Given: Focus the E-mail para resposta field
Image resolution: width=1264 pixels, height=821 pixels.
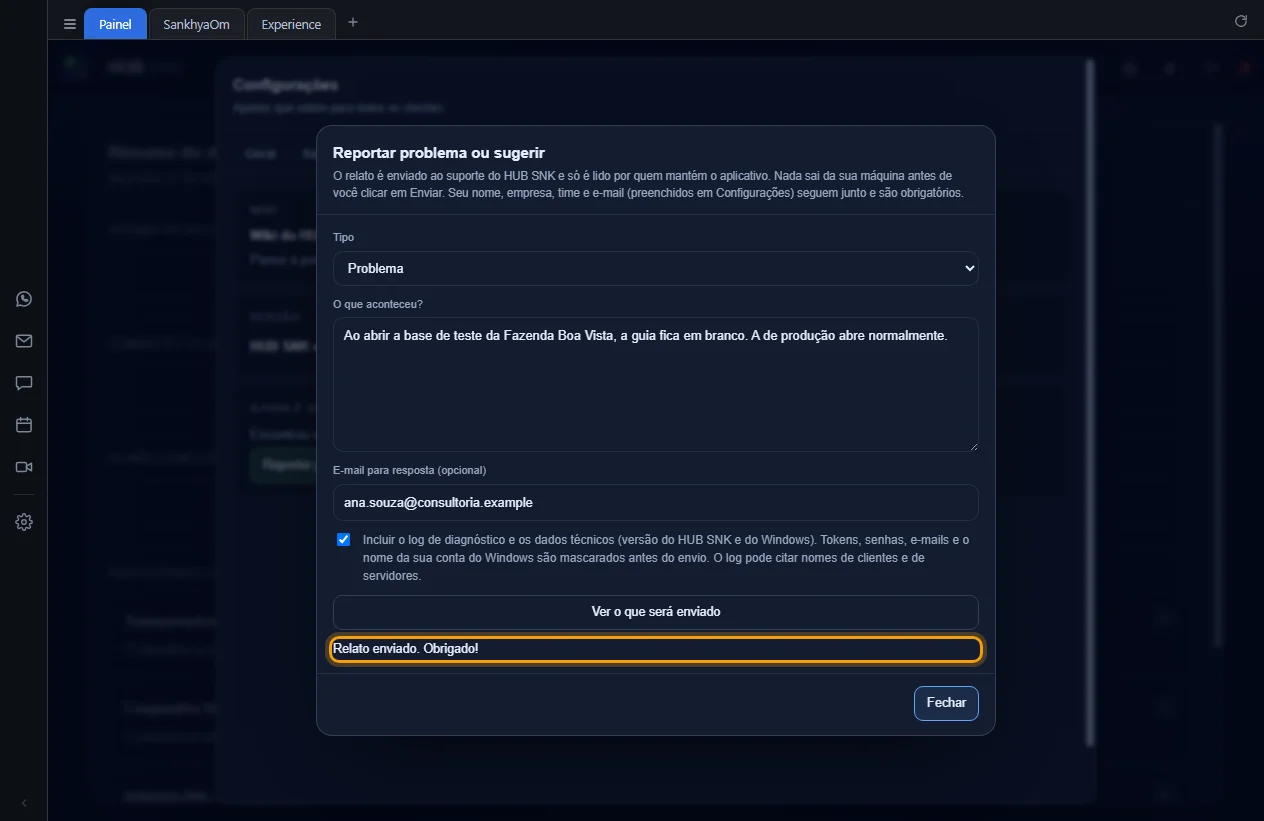Looking at the screenshot, I should (x=656, y=503).
